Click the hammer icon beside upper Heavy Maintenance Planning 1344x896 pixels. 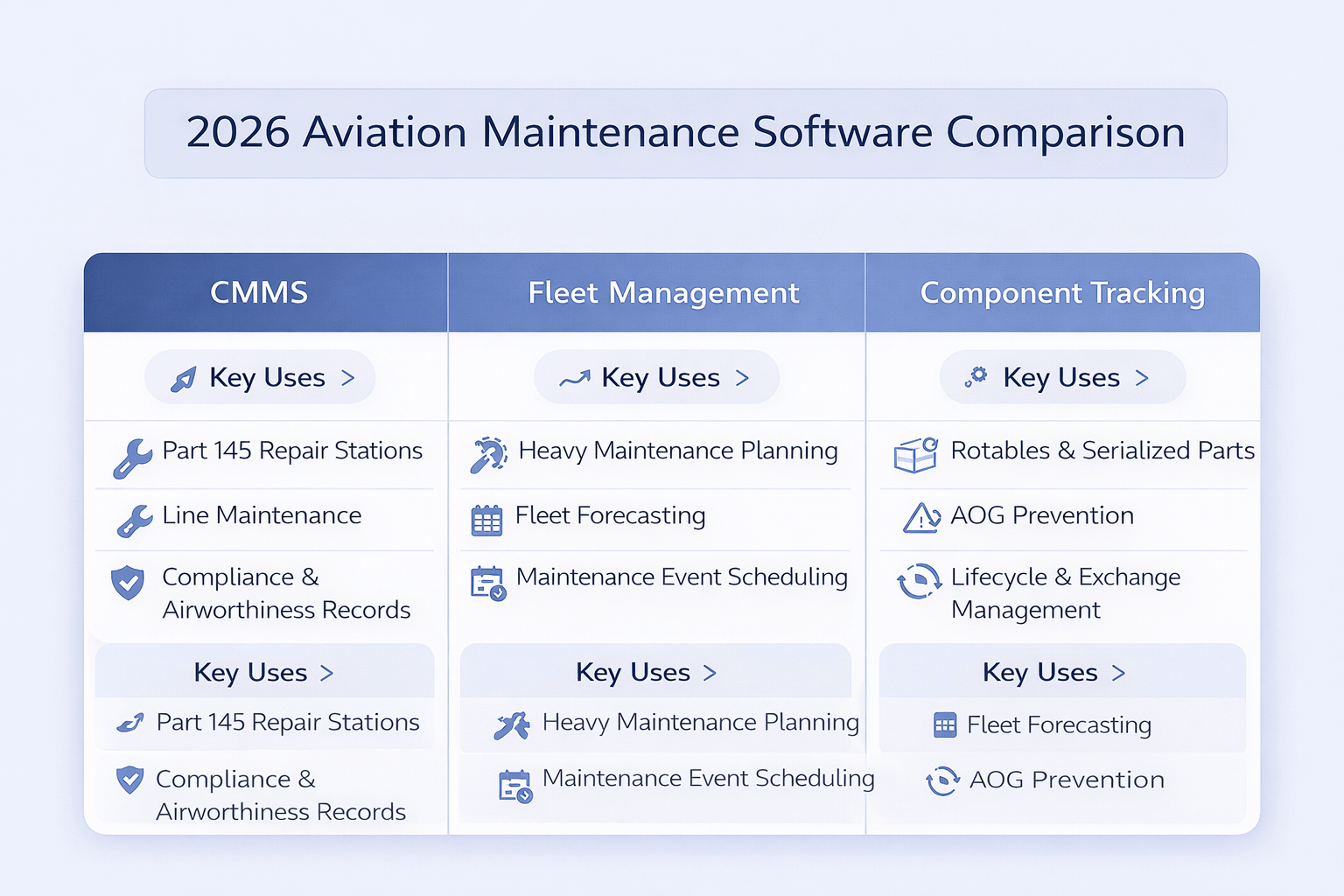[x=488, y=455]
